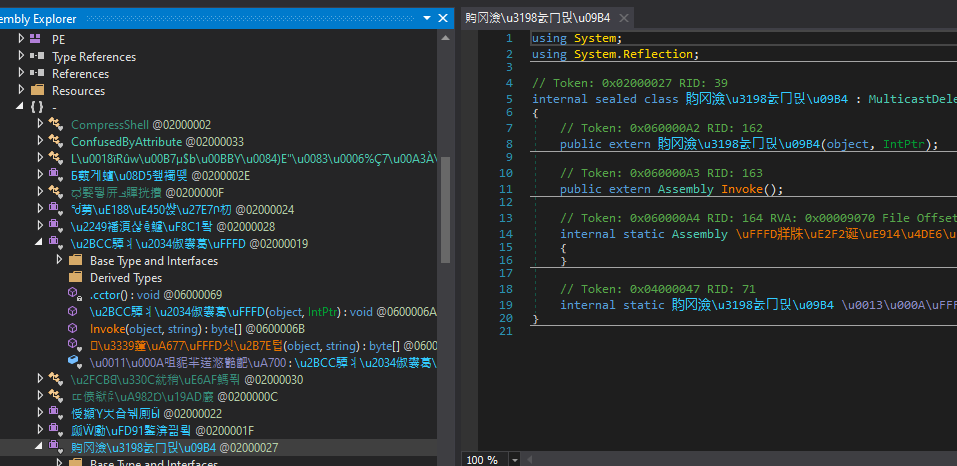This screenshot has width=957, height=466.
Task: Click the Type References node icon
Action: coord(37,57)
